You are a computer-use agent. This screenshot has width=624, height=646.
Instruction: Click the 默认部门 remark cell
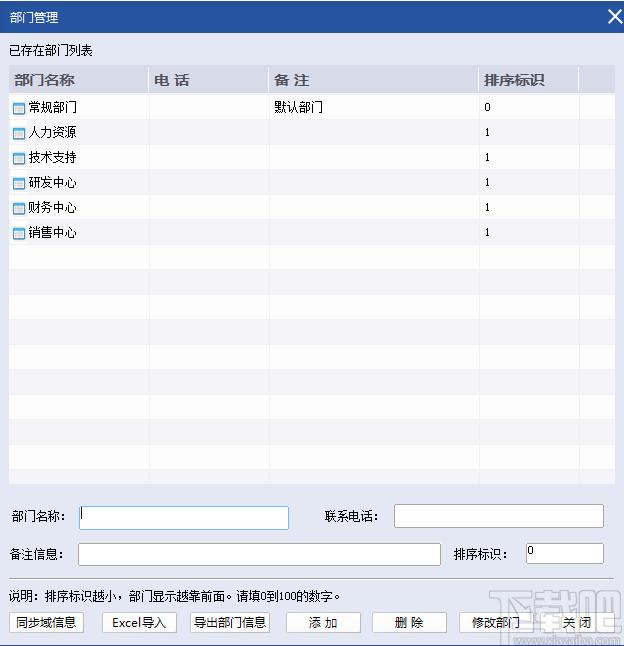299,108
